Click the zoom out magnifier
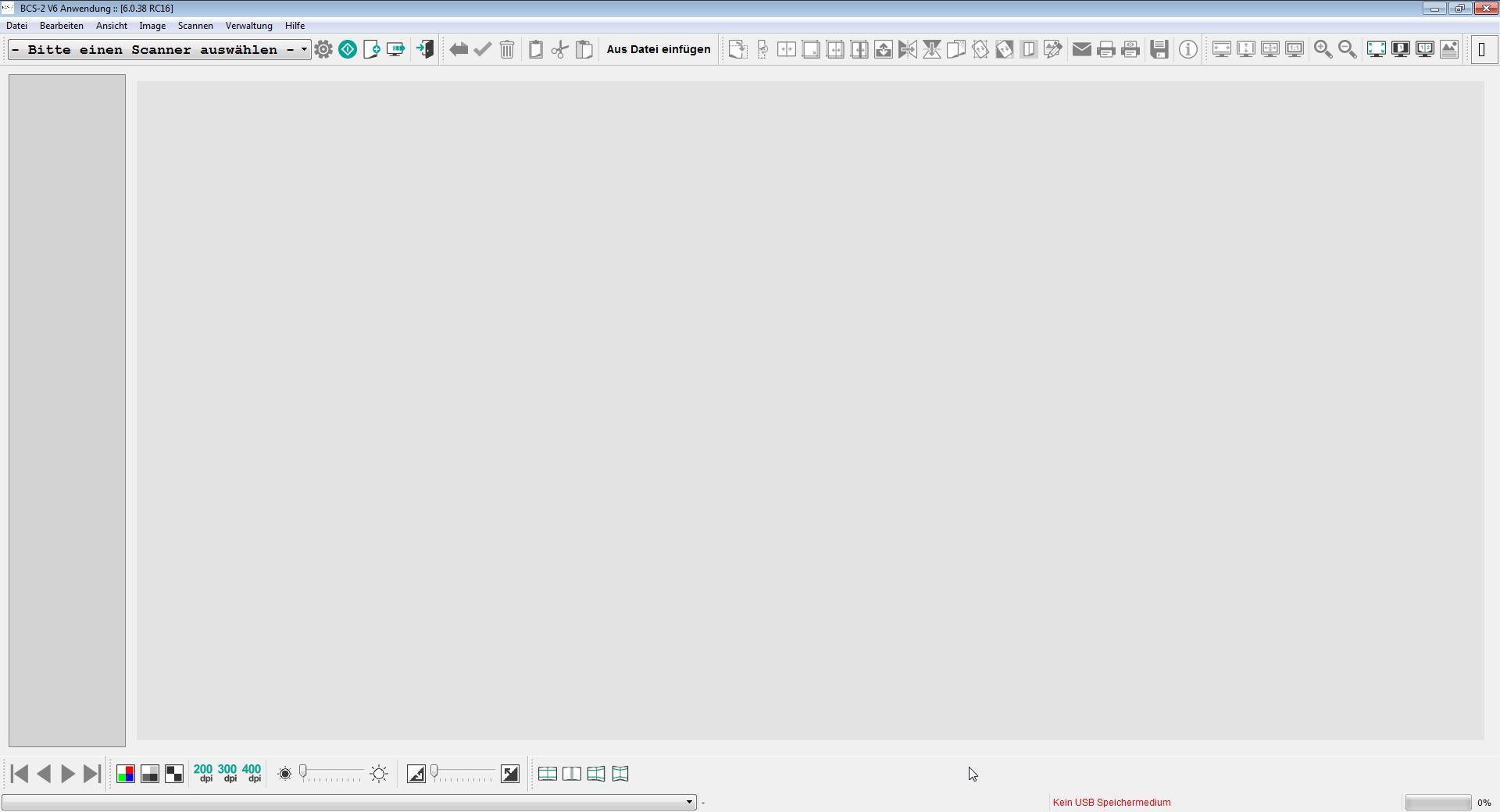 coord(1348,49)
